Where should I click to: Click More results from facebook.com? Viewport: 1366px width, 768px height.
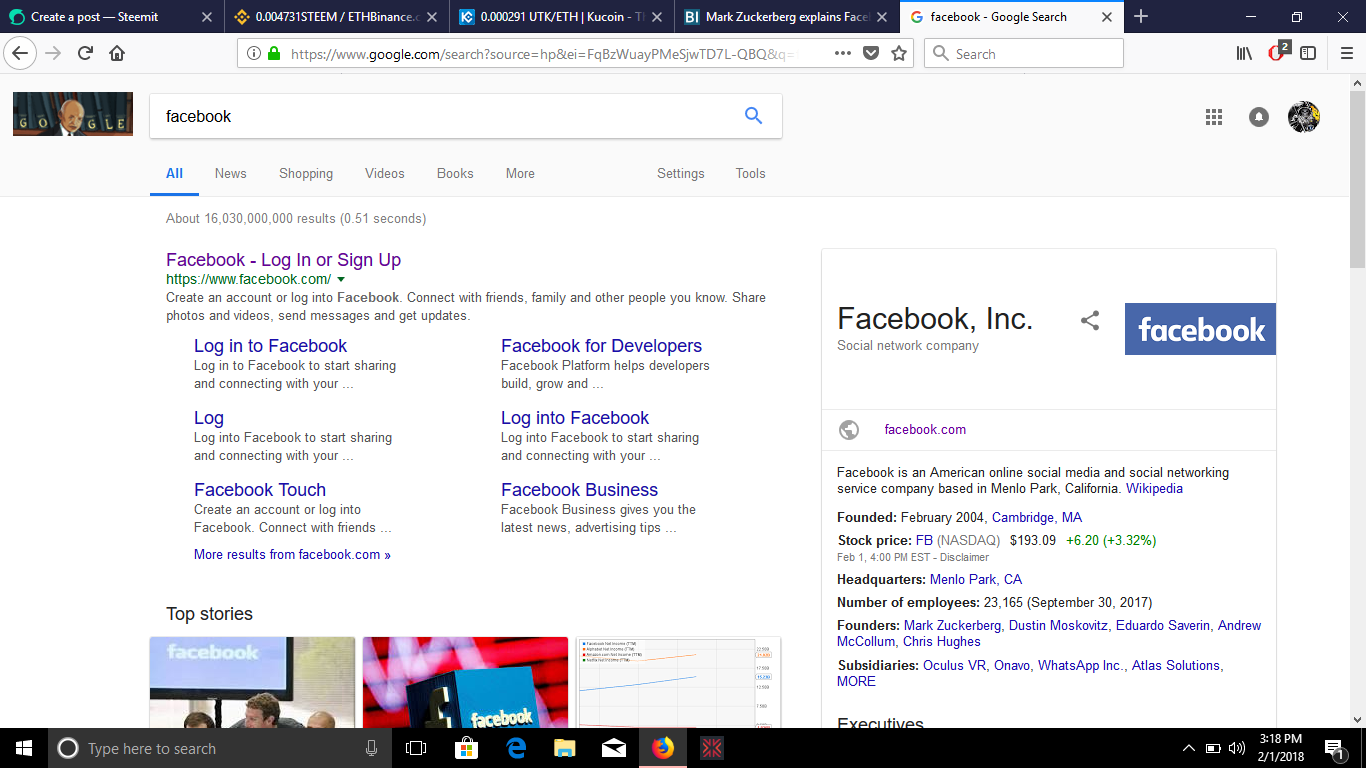coord(292,554)
